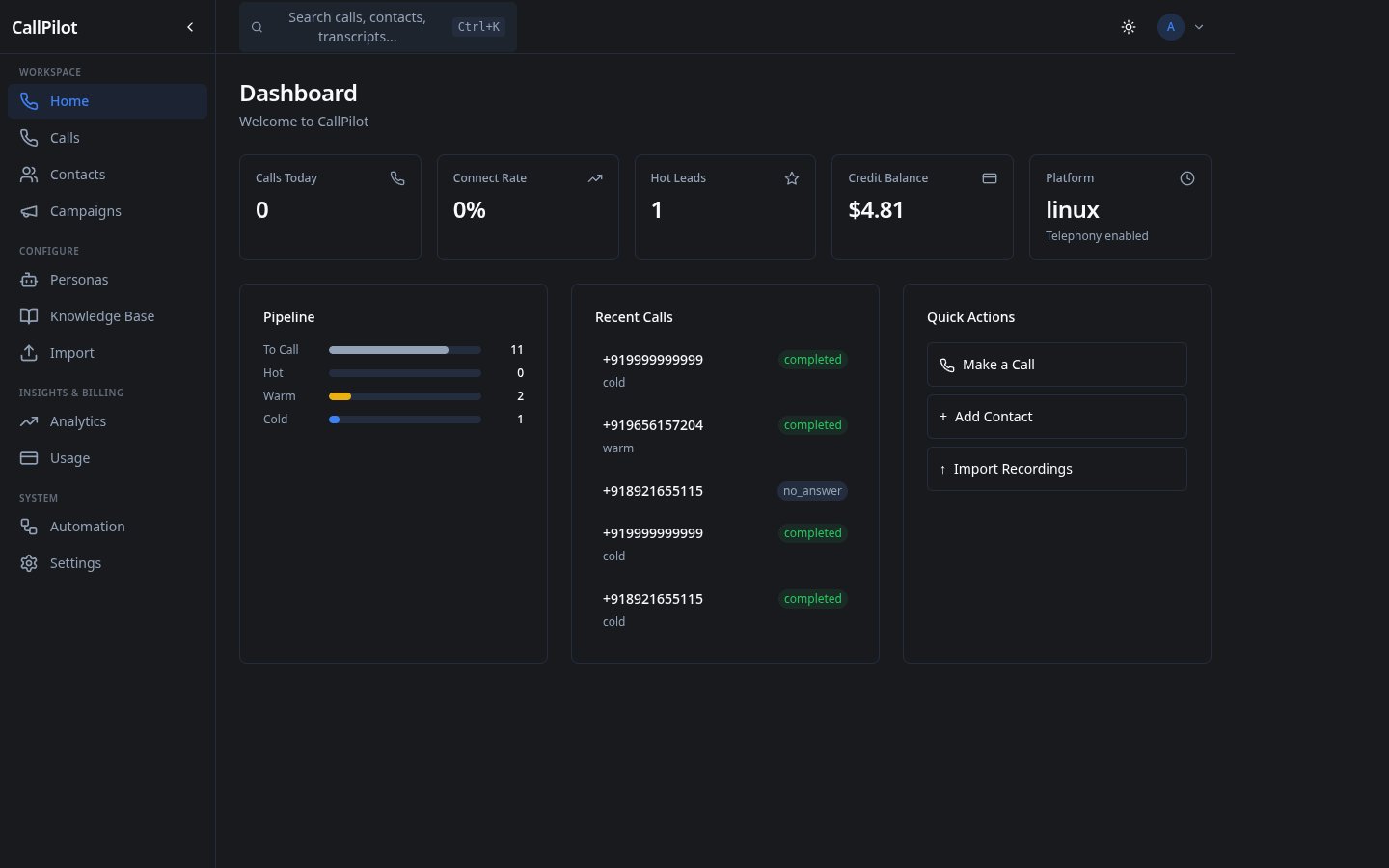1389x868 pixels.
Task: Click the Knowledge Base book icon
Action: [29, 316]
